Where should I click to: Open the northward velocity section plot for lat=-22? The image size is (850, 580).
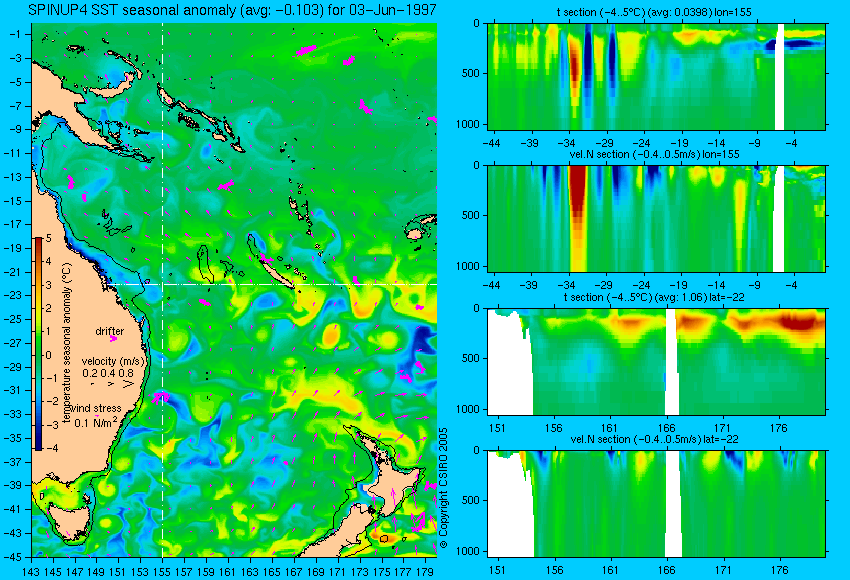[x=656, y=504]
